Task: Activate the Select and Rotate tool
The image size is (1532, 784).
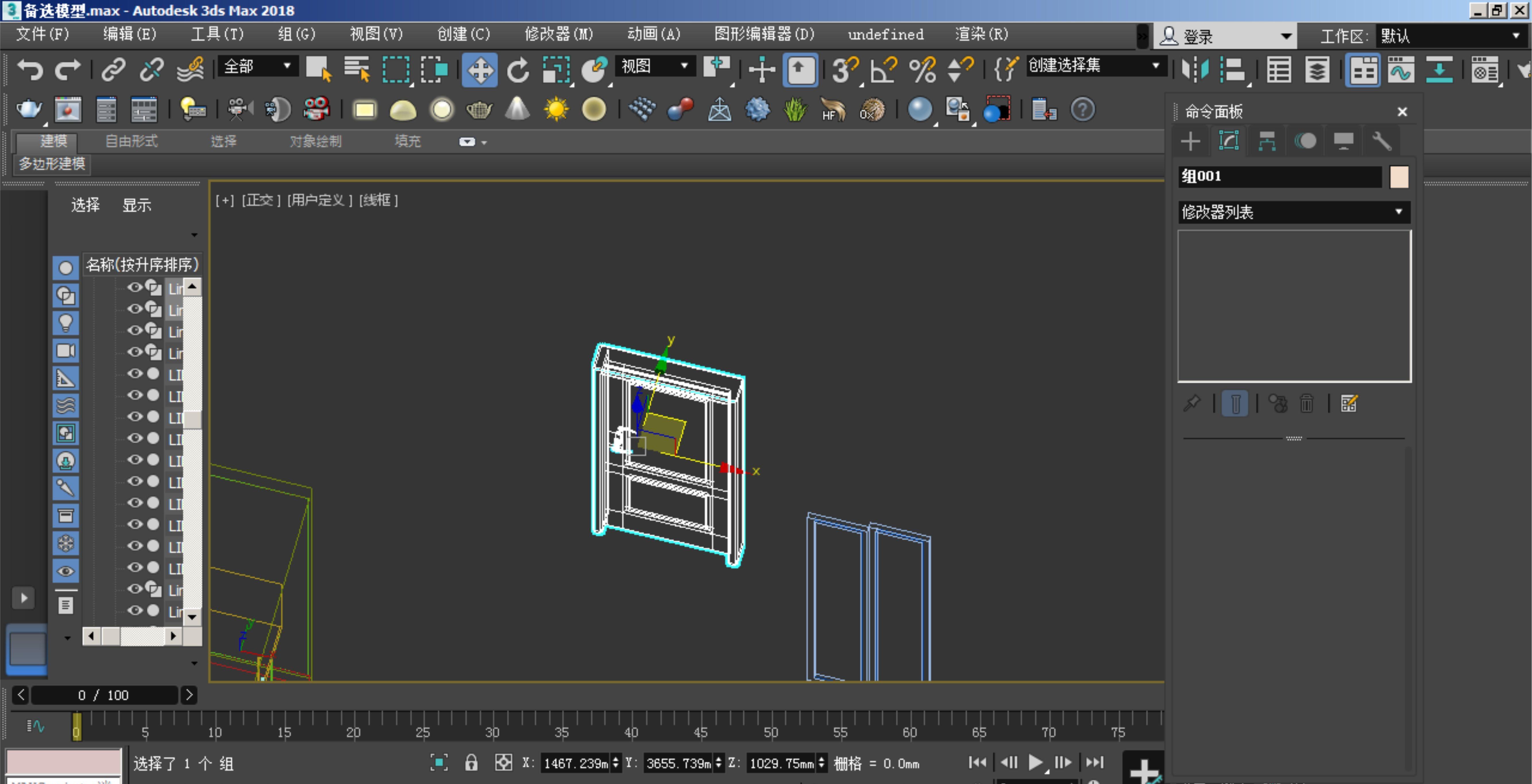Action: pyautogui.click(x=518, y=70)
